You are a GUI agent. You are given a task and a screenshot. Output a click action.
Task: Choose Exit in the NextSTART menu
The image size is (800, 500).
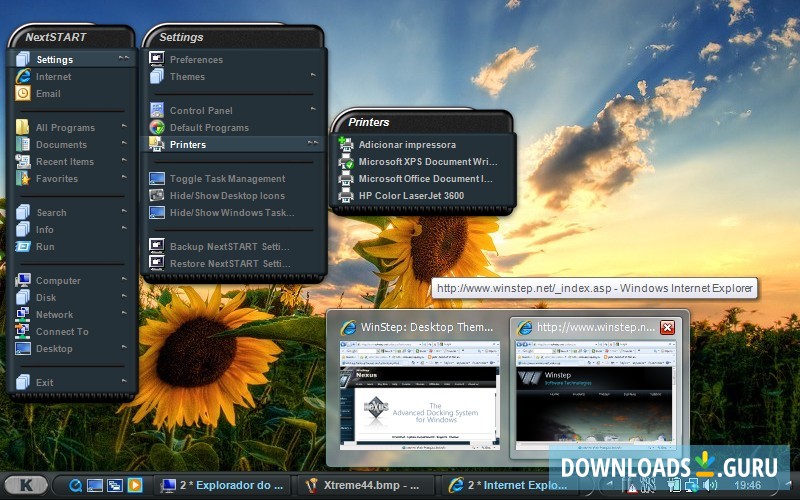pyautogui.click(x=45, y=383)
